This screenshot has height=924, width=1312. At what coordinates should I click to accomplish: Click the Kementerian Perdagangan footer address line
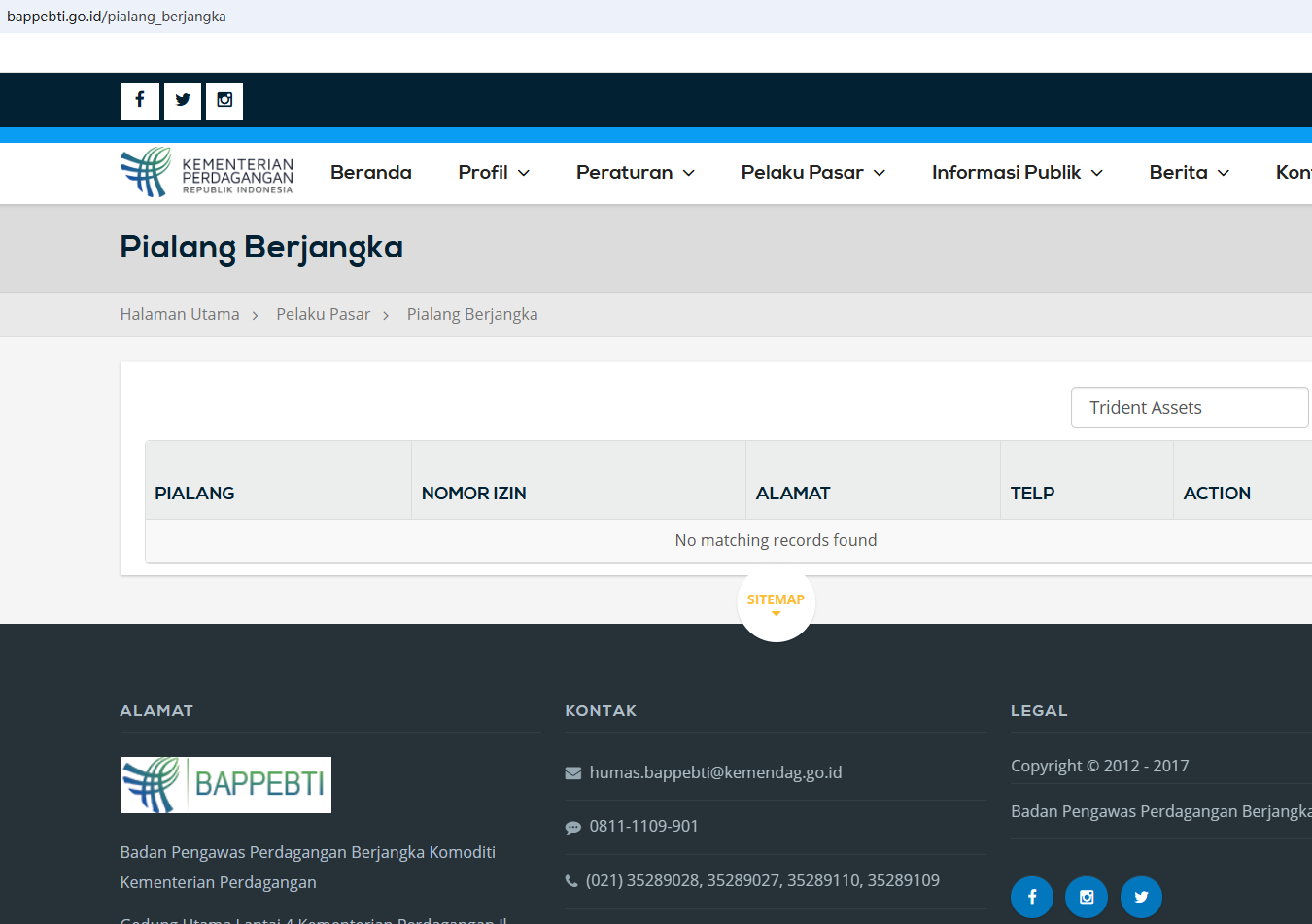(219, 882)
